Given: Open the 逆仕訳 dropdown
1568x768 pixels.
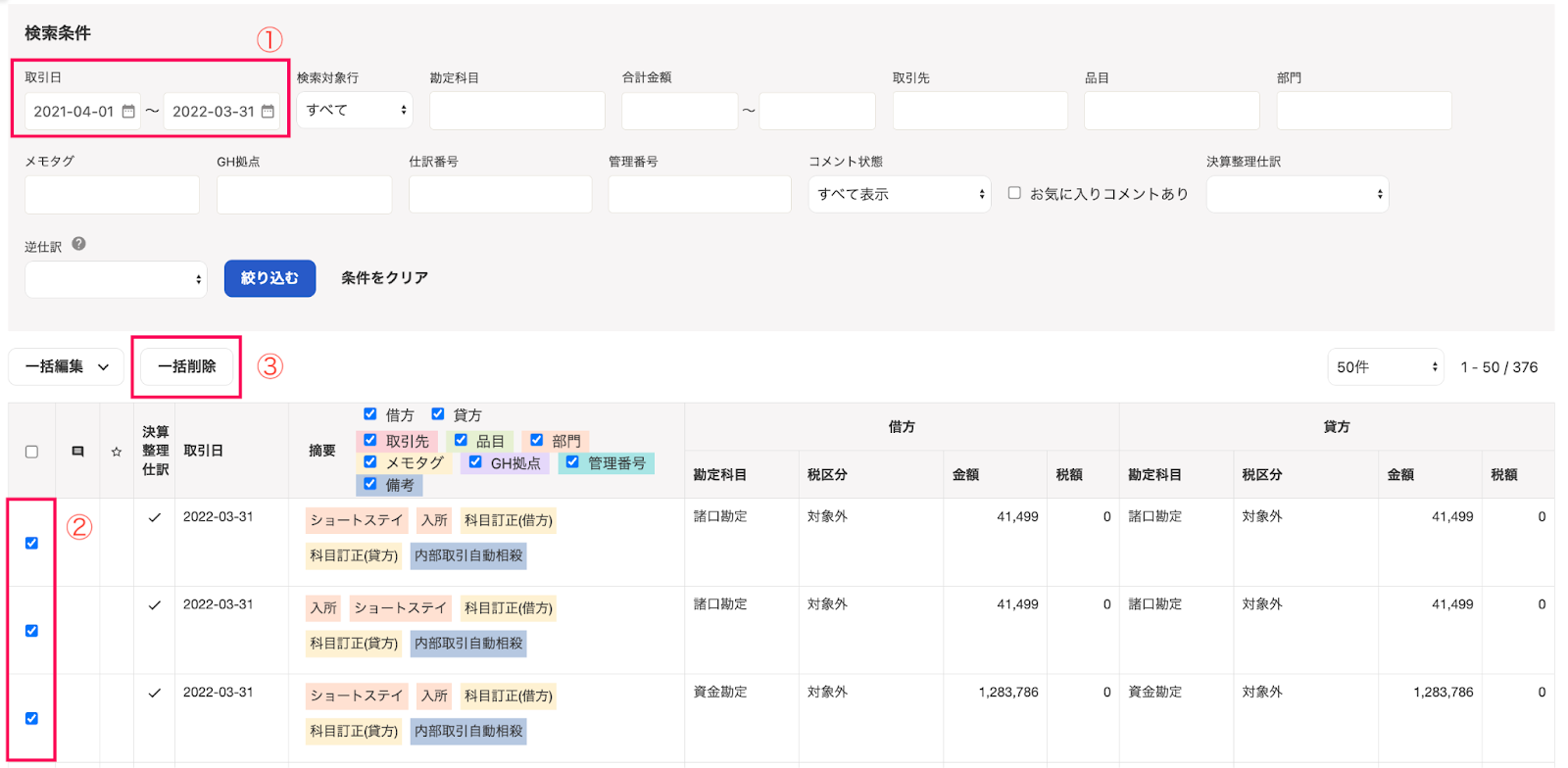Looking at the screenshot, I should [116, 279].
